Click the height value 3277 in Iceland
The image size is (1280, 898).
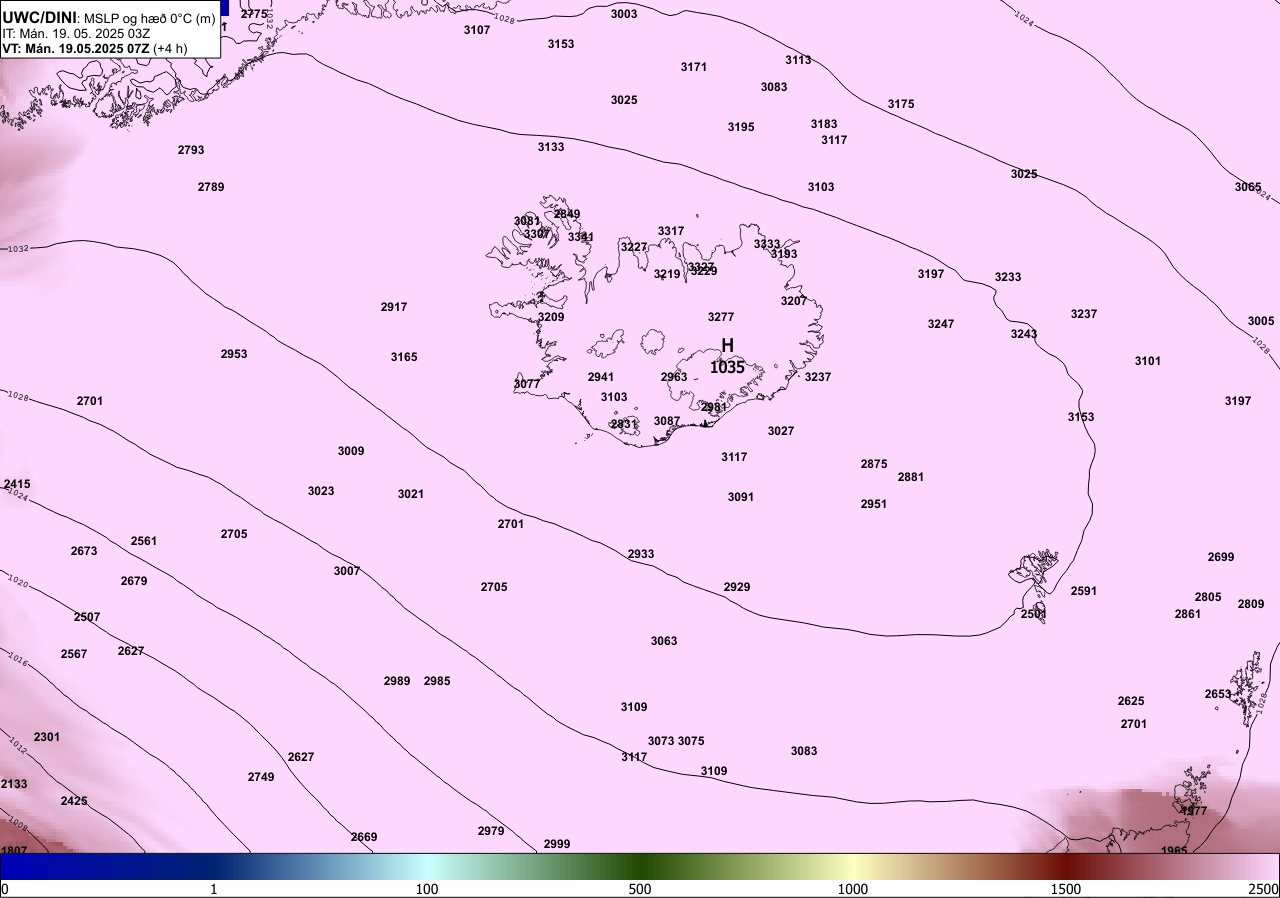point(721,317)
